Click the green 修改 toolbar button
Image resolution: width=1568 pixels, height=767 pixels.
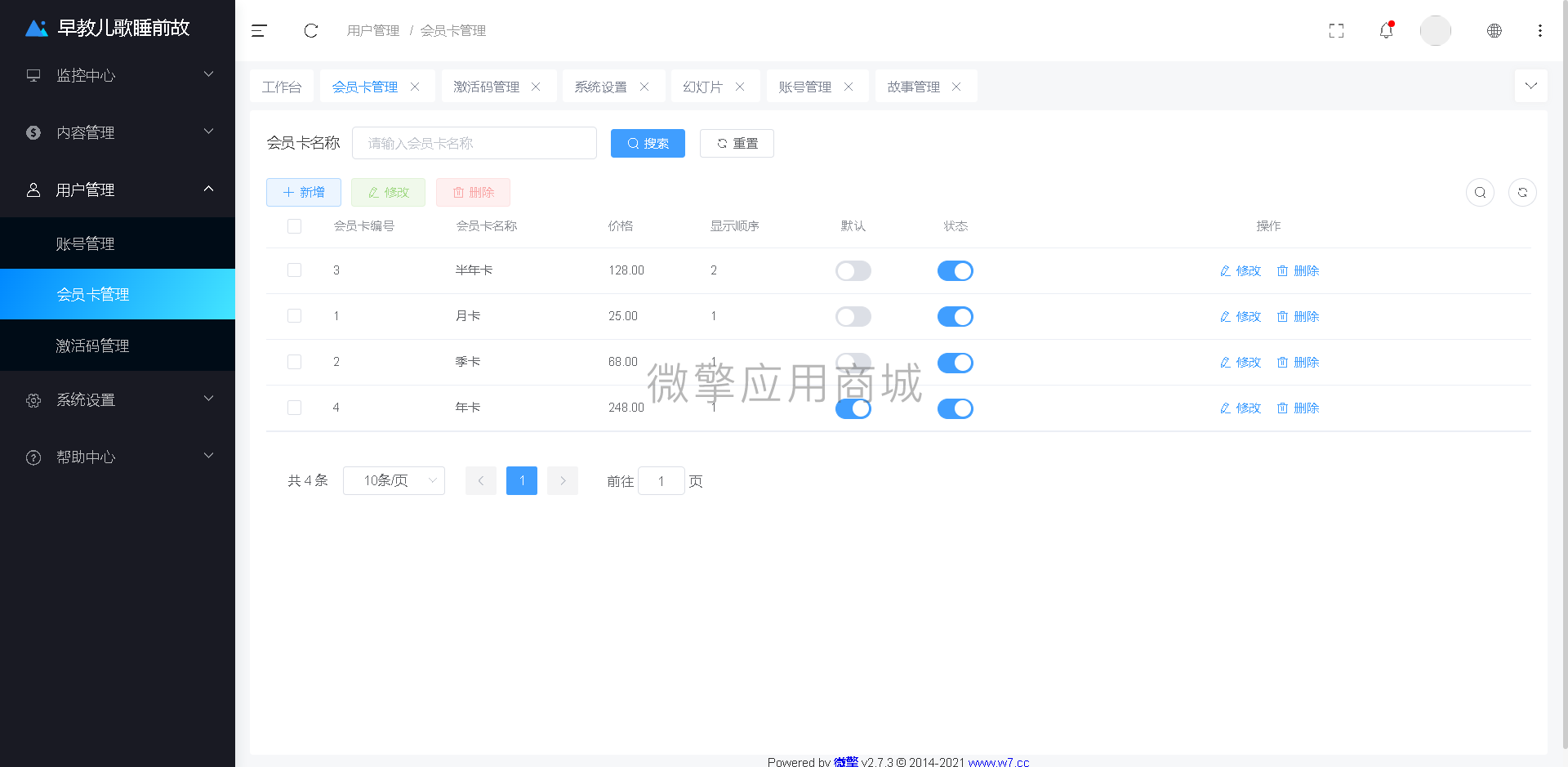(x=388, y=193)
